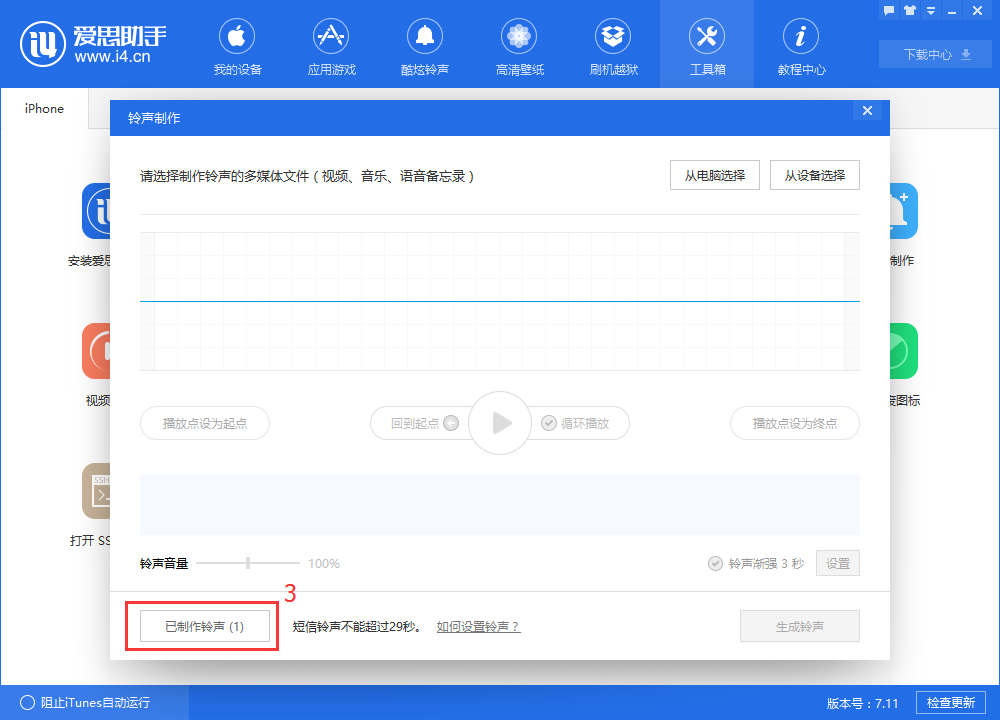Open the 高清壁纸 wallpapers section
Image resolution: width=1000 pixels, height=720 pixels.
pyautogui.click(x=518, y=45)
